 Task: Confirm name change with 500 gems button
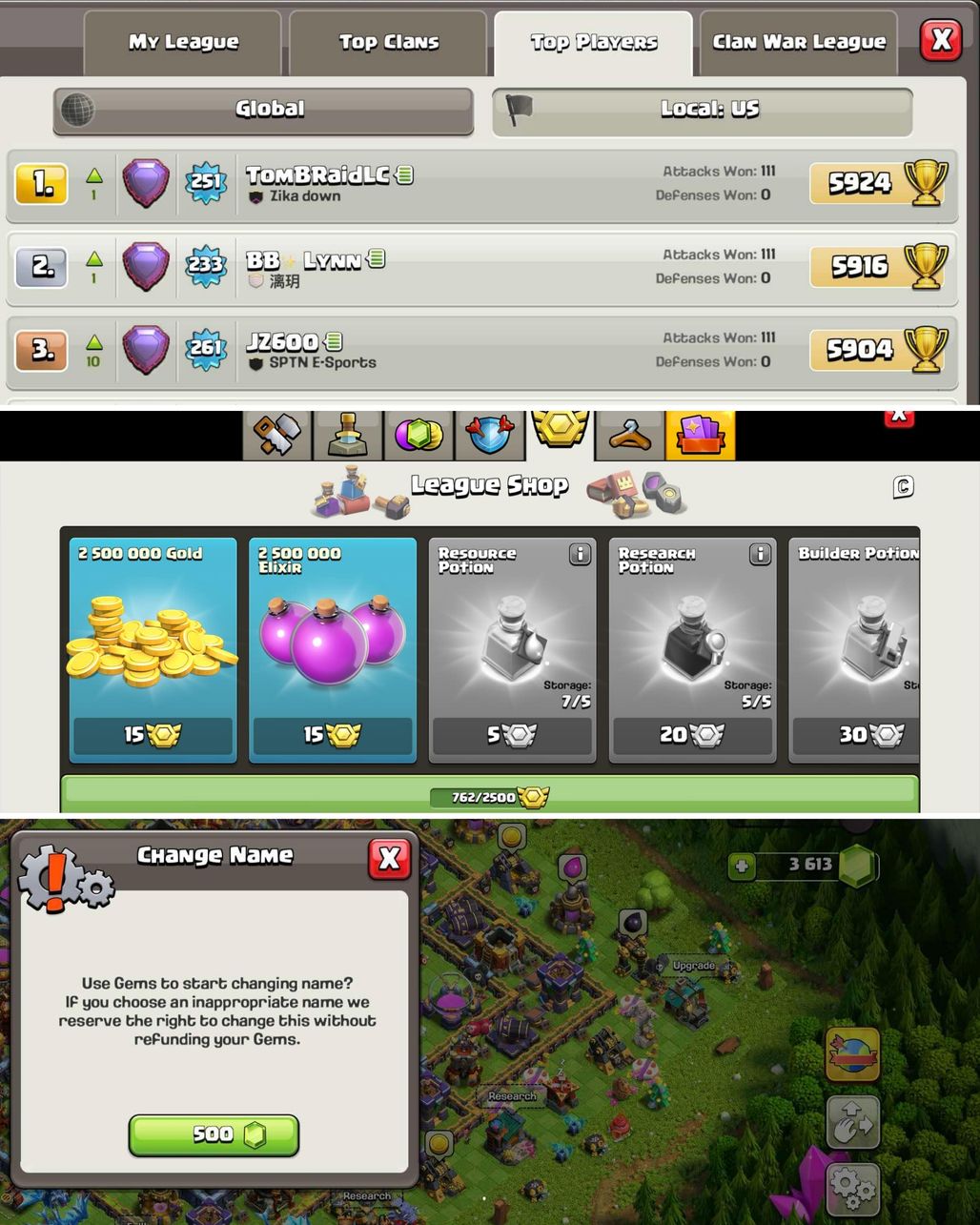[214, 1134]
